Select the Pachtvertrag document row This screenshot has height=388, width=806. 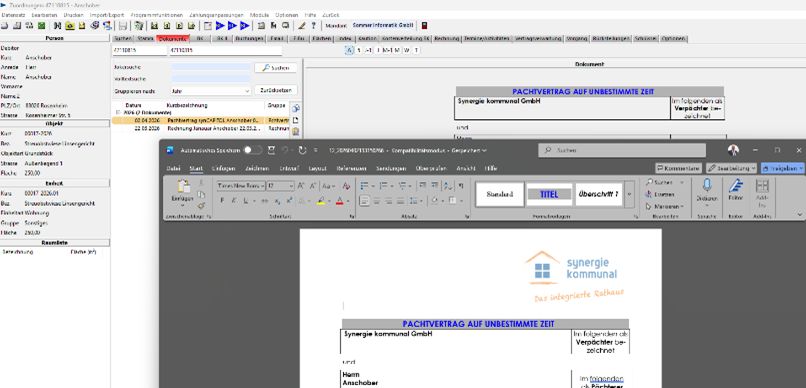(x=201, y=120)
